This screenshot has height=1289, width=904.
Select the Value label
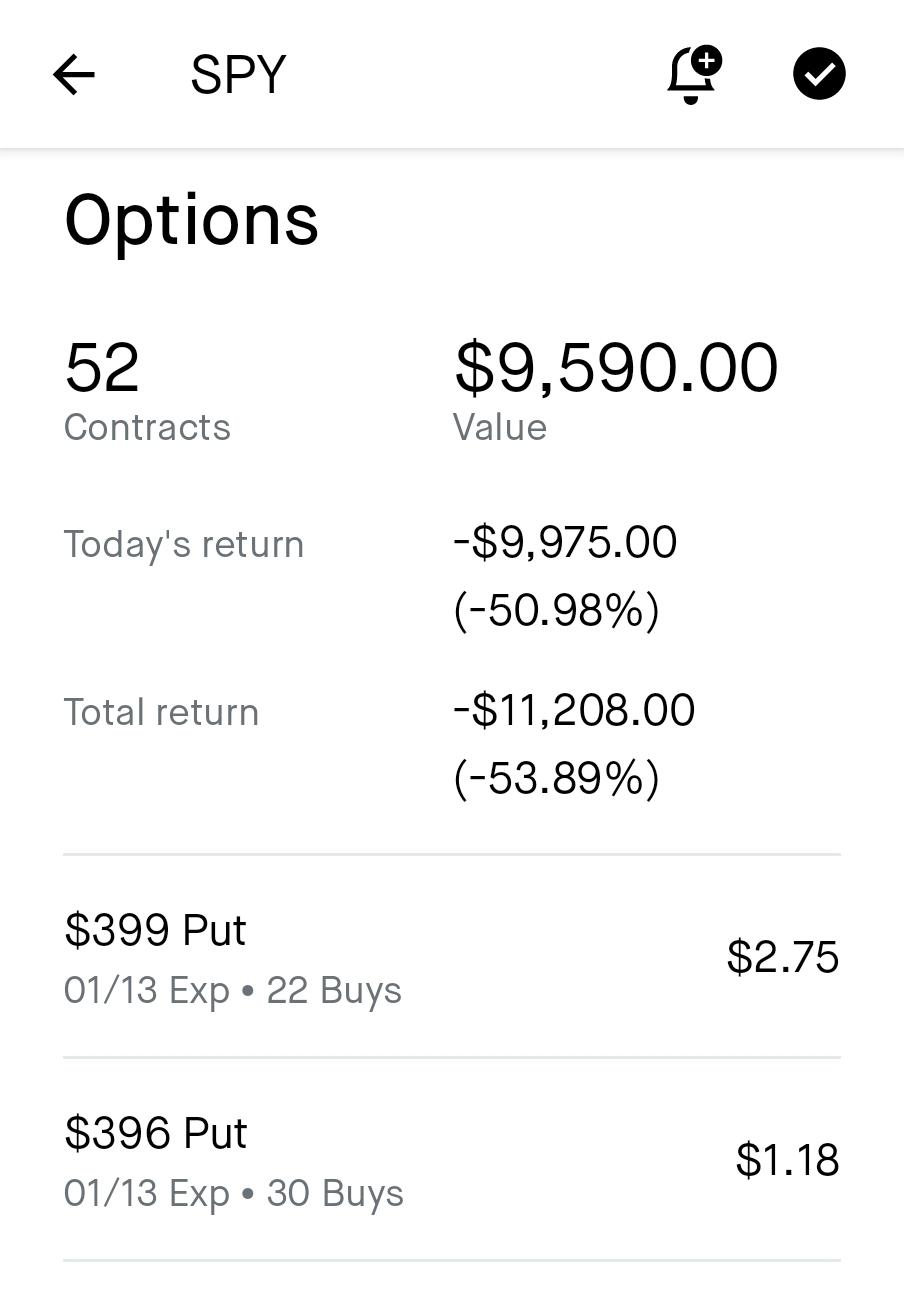pos(500,428)
